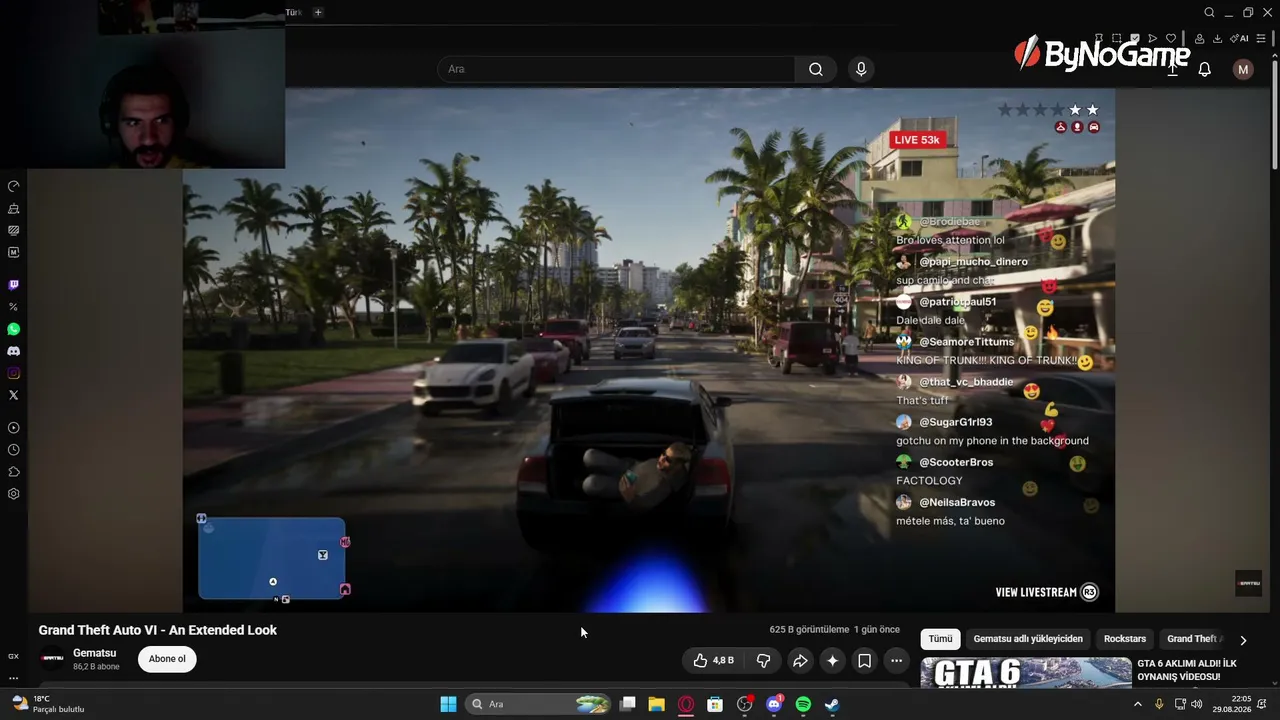
Task: Open Twitch in the Opera GX sidebar
Action: 13,285
